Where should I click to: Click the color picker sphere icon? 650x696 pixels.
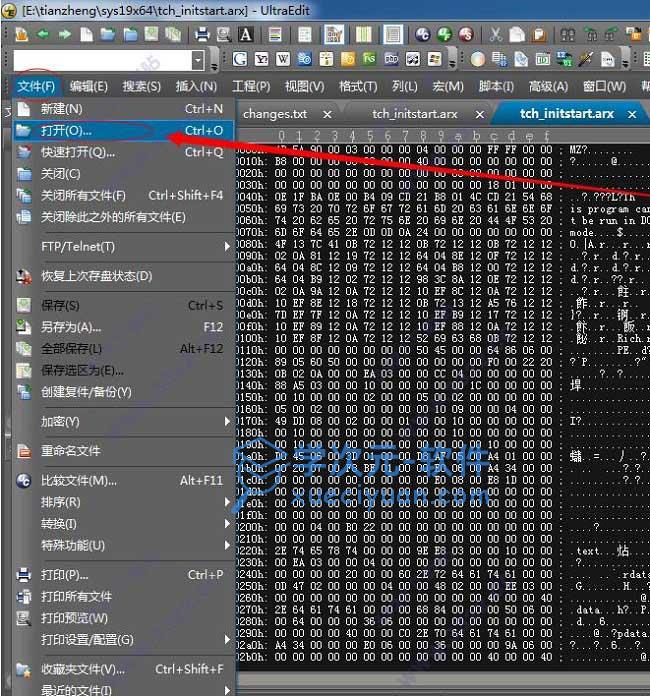point(478,59)
